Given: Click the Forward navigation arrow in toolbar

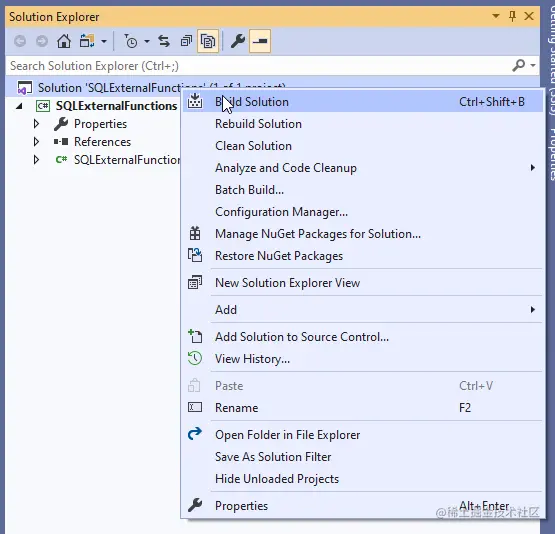Looking at the screenshot, I should coord(42,41).
